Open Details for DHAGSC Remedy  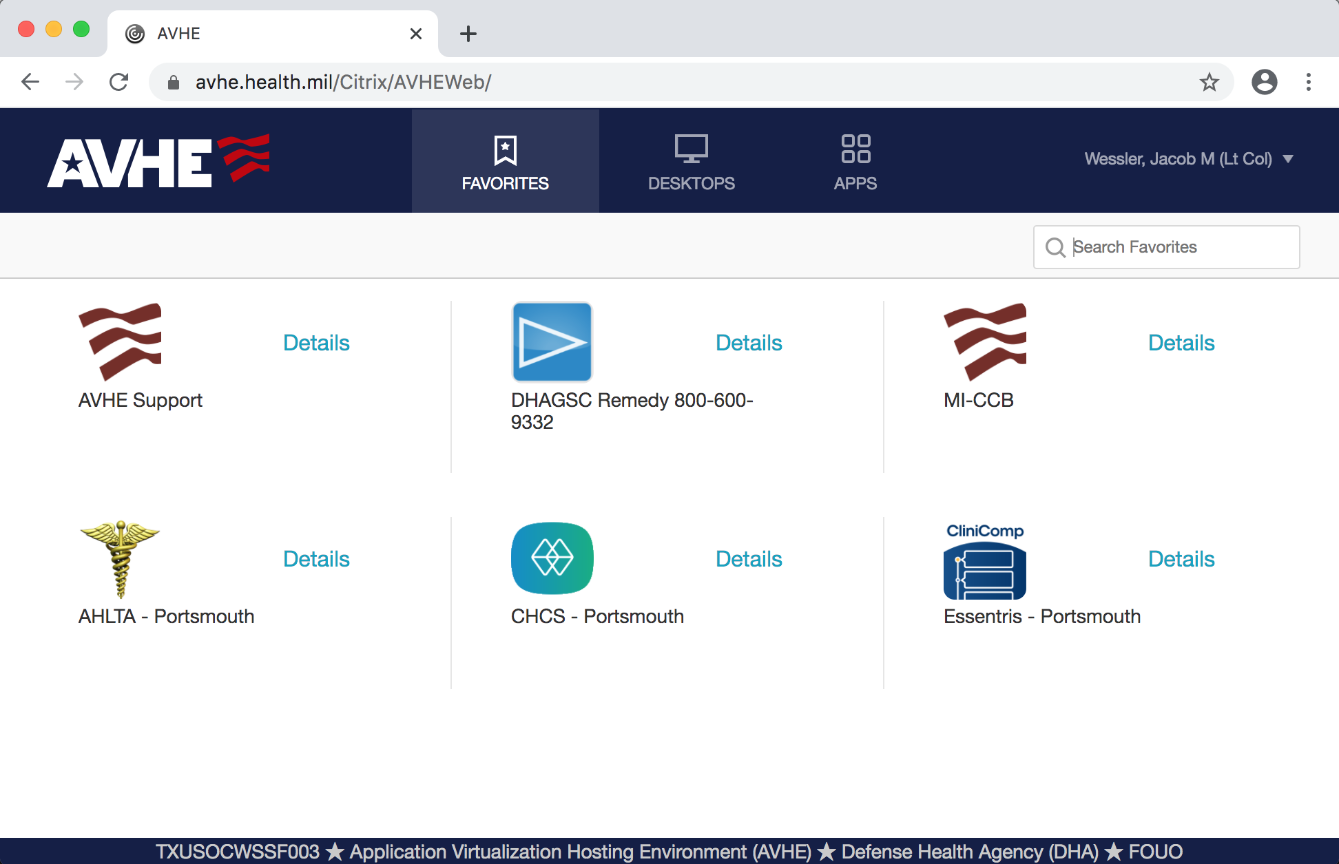tap(749, 343)
